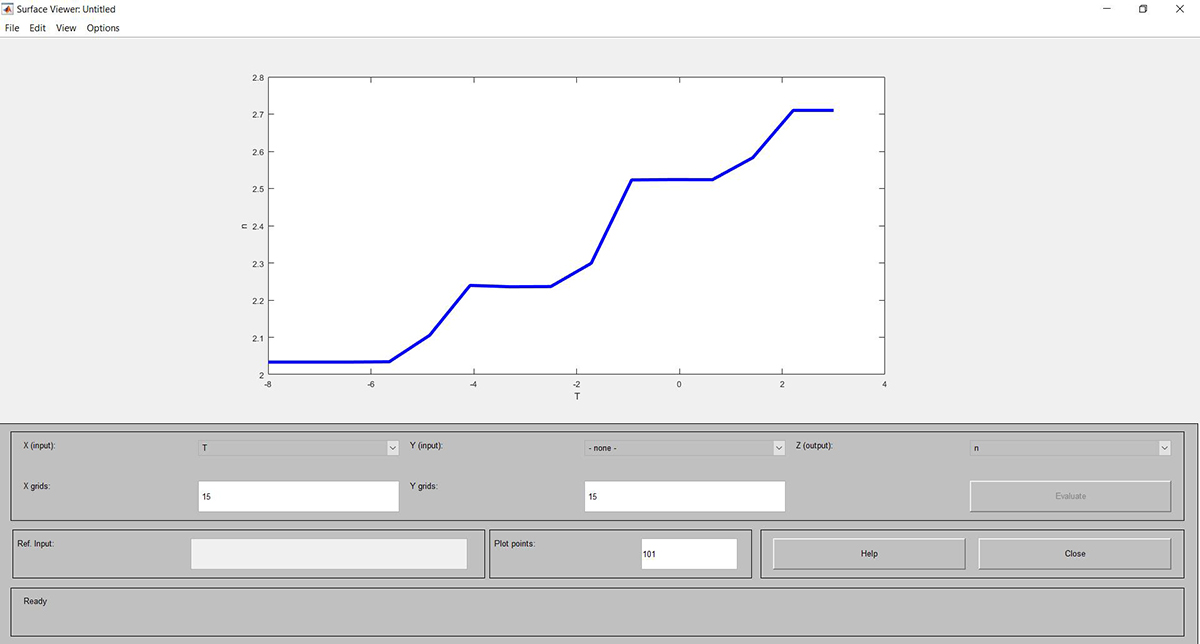Open the Edit menu

point(37,28)
